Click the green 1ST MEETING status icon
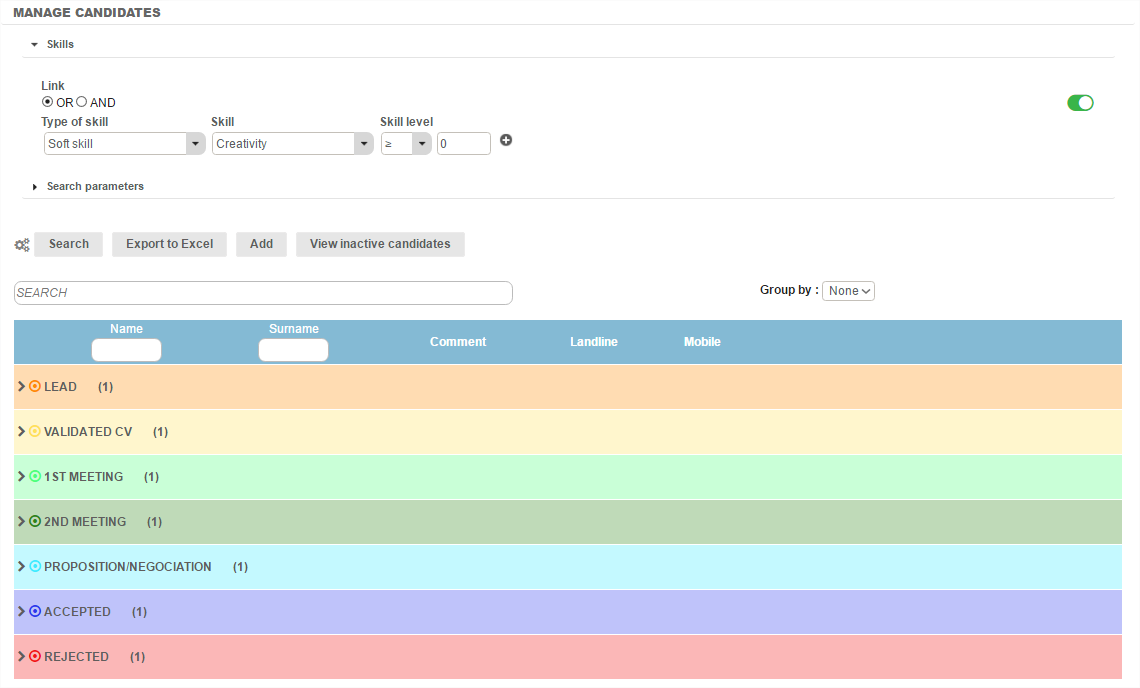Viewport: 1140px width, 688px height. (x=35, y=477)
